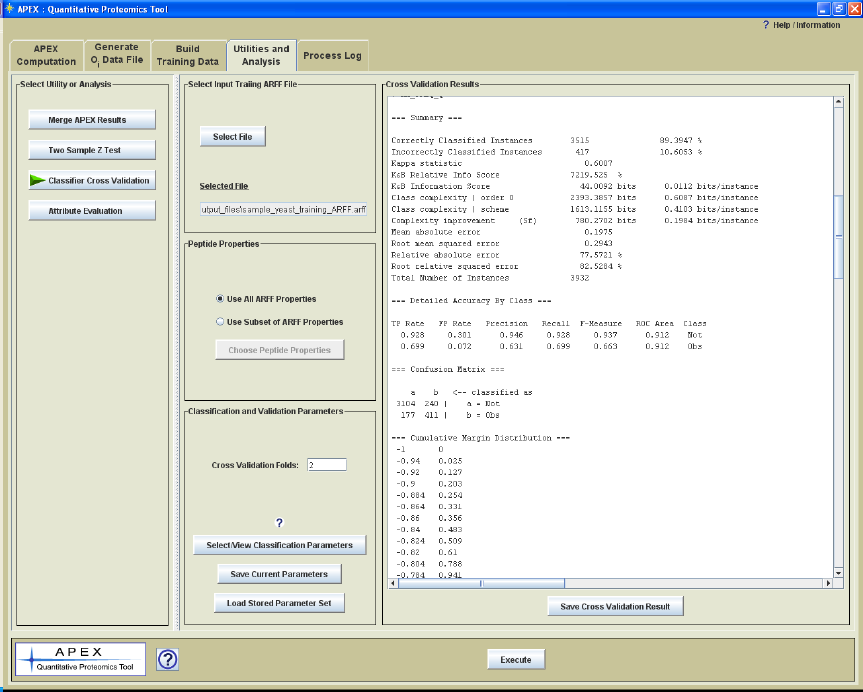This screenshot has width=863, height=692.
Task: Click the Cross Validation Folds input field
Action: pyautogui.click(x=326, y=465)
